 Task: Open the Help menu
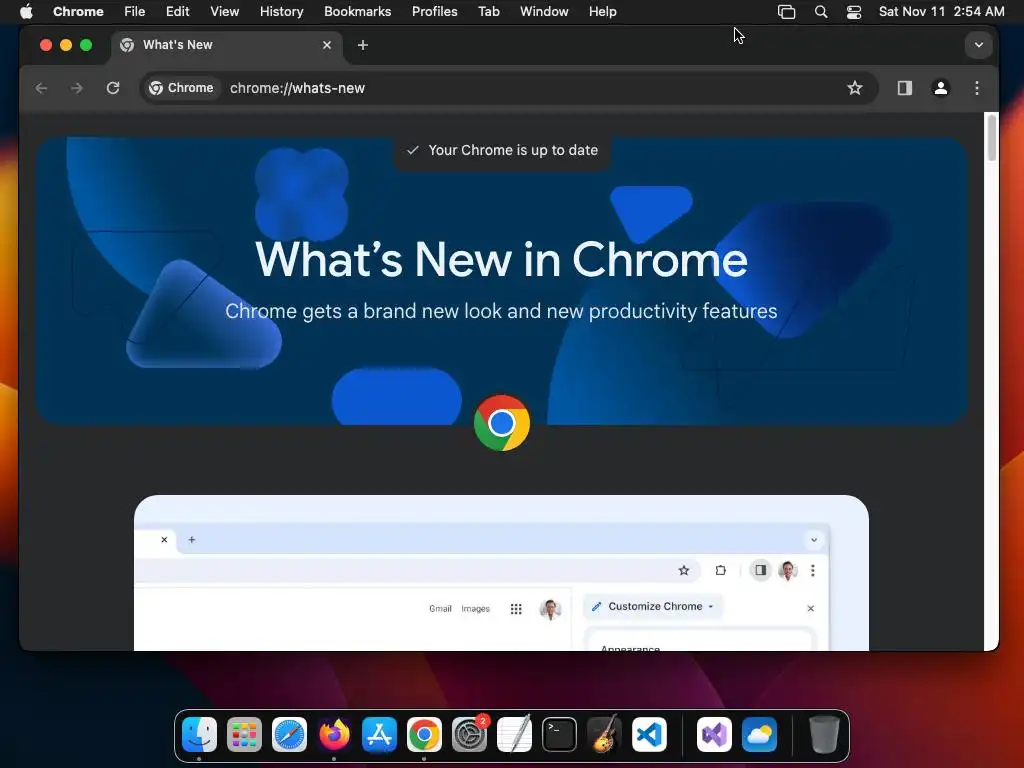coord(603,12)
